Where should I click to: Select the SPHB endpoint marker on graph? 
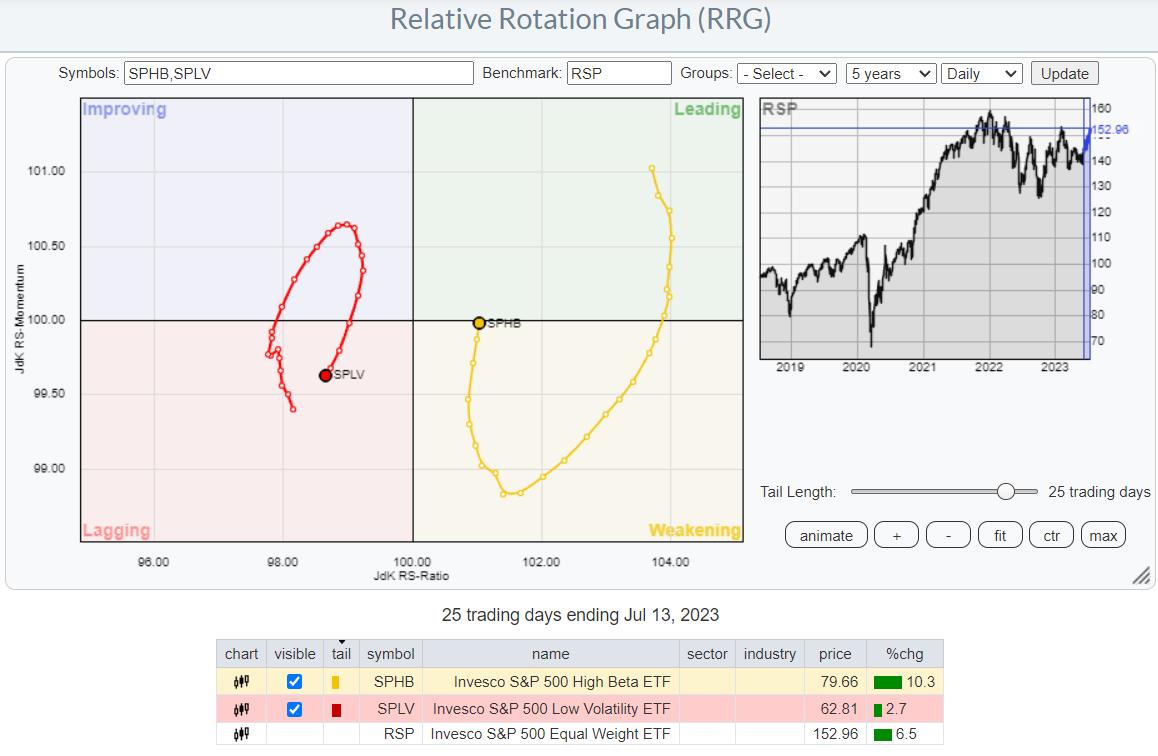479,323
